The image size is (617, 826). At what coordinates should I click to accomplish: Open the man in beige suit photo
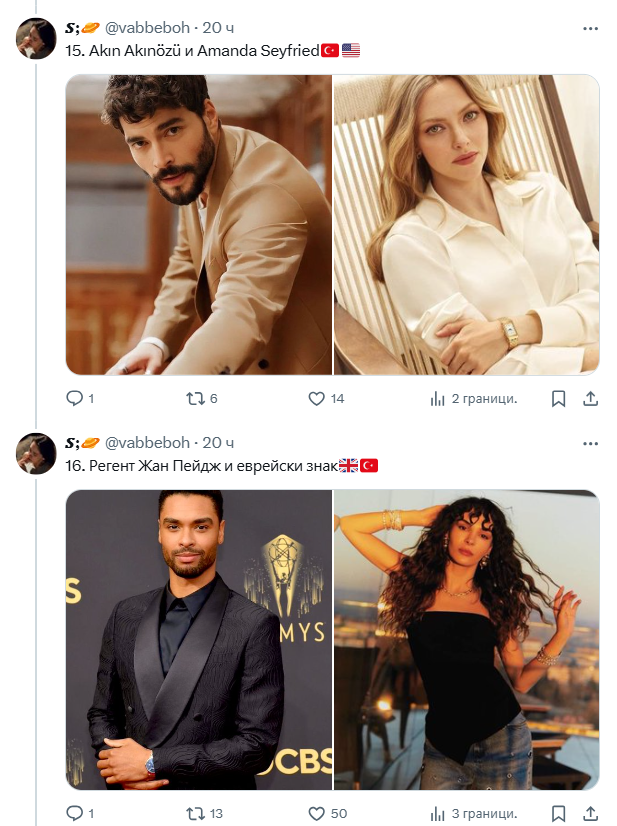click(x=199, y=225)
